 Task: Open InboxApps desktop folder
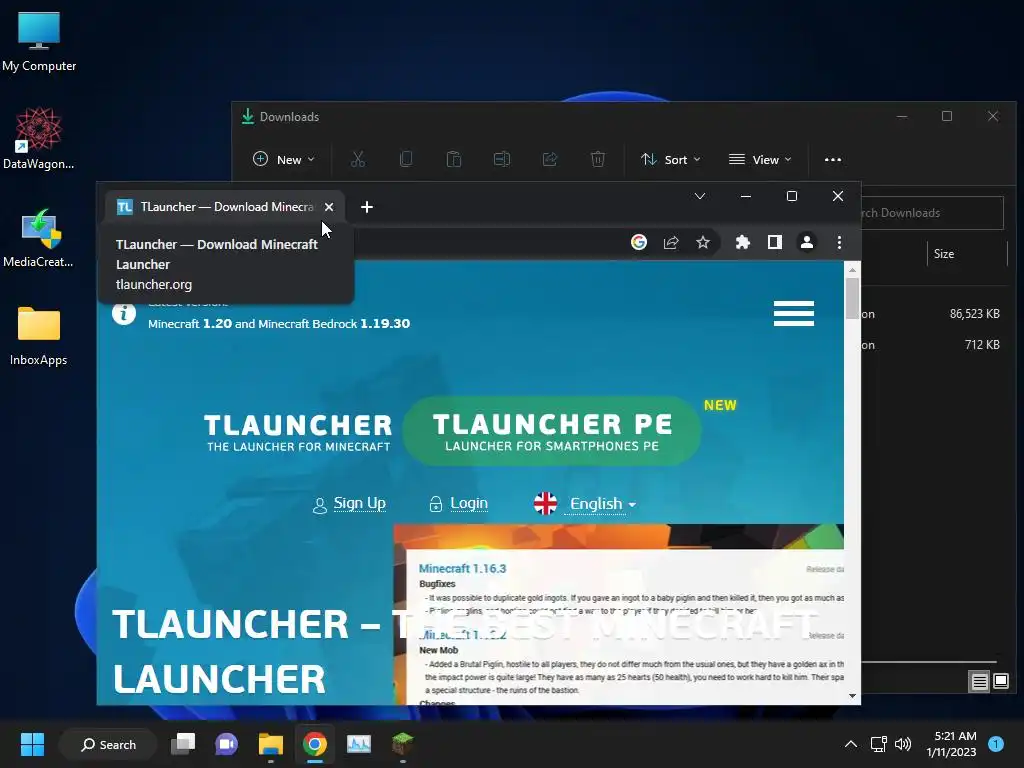pyautogui.click(x=39, y=336)
